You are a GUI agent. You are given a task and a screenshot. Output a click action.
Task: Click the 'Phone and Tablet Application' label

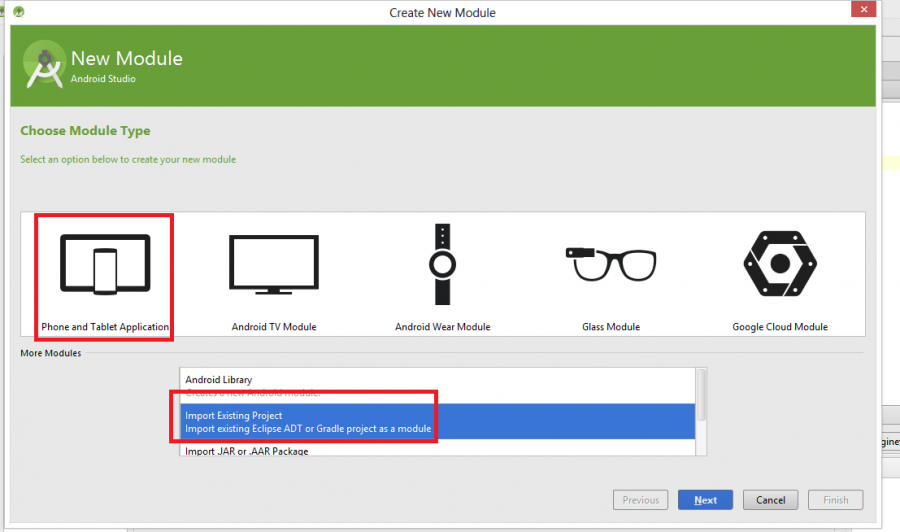point(105,327)
